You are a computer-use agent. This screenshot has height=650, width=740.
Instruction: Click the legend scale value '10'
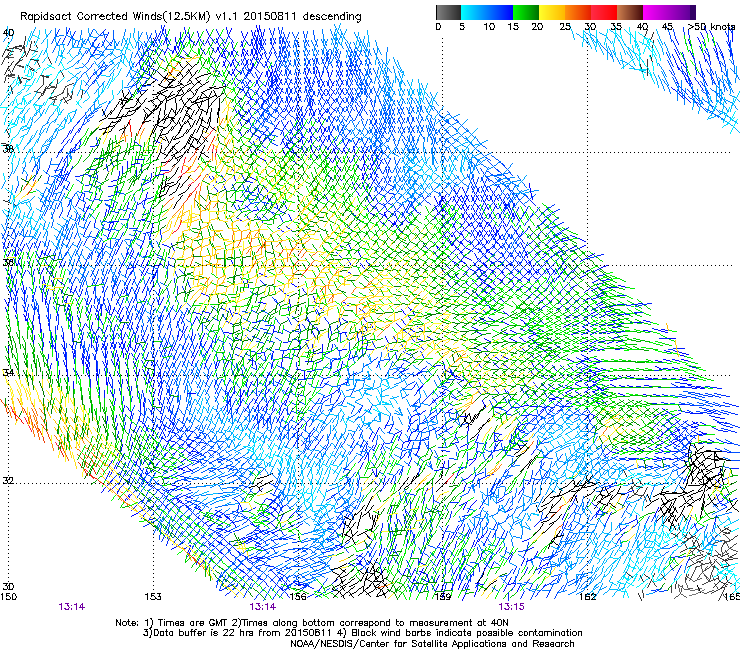(x=489, y=27)
